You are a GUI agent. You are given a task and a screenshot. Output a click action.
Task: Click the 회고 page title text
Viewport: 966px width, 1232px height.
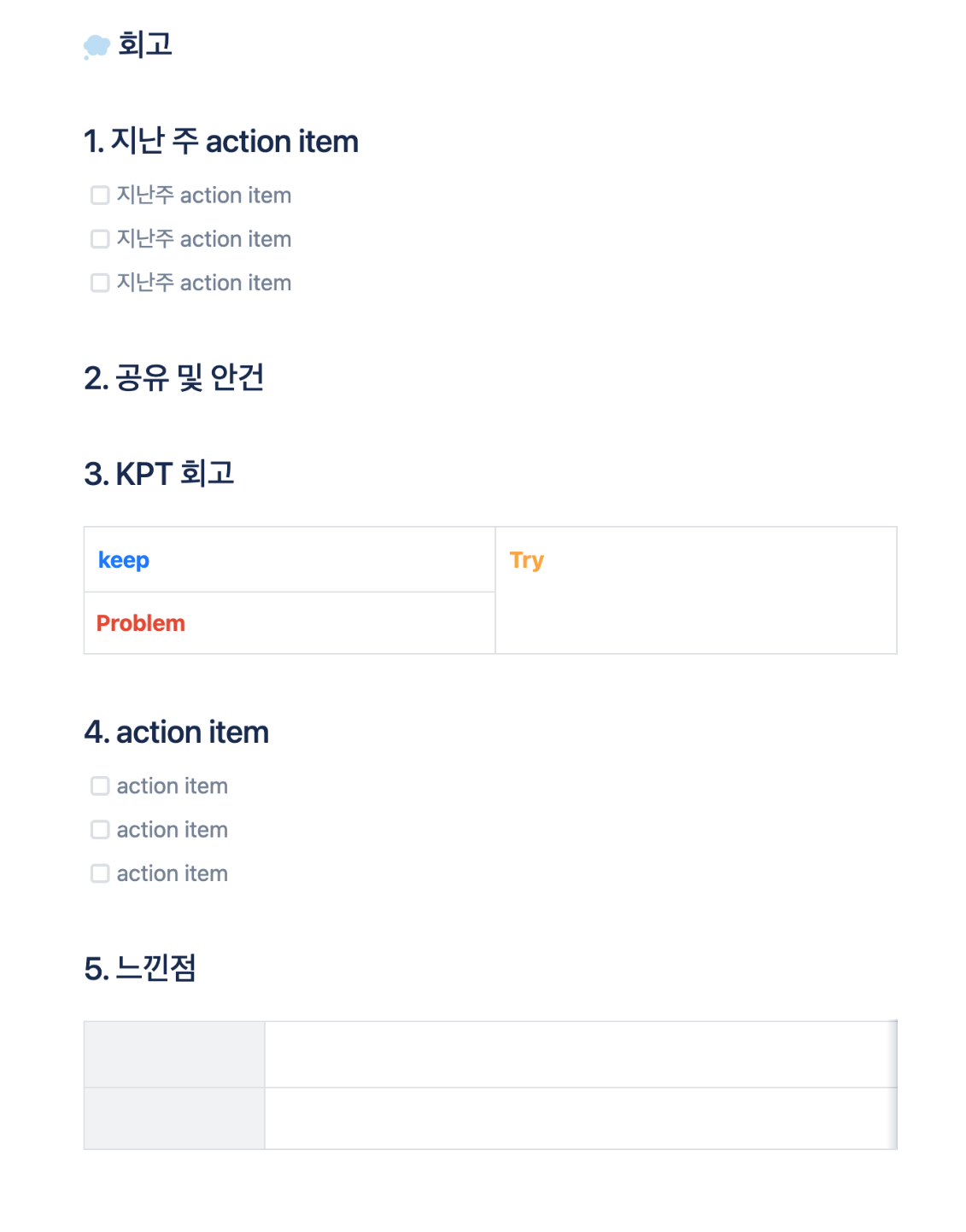pyautogui.click(x=145, y=44)
